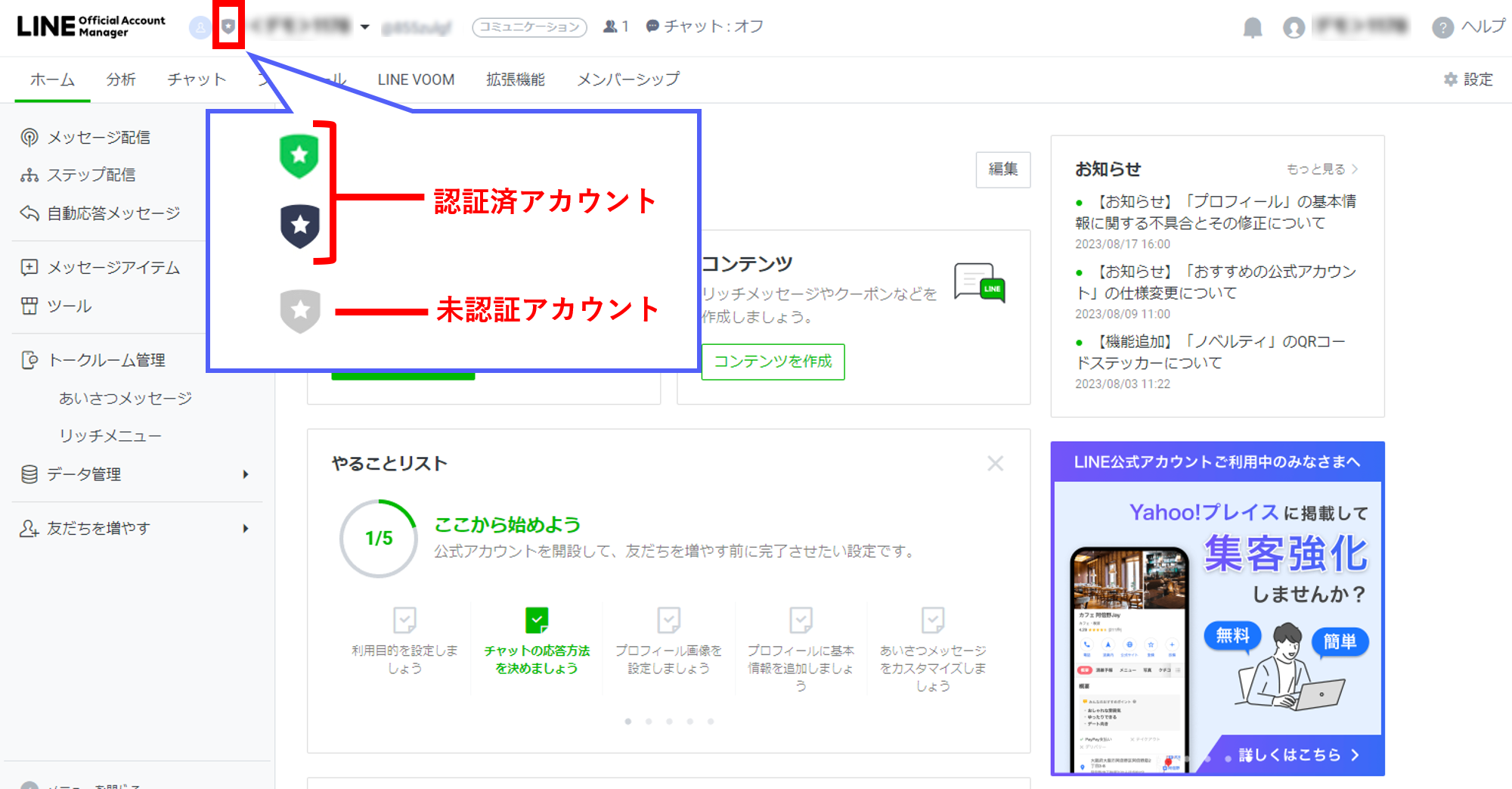1512x789 pixels.
Task: Select the first やることリスト pagination dot
Action: click(628, 721)
